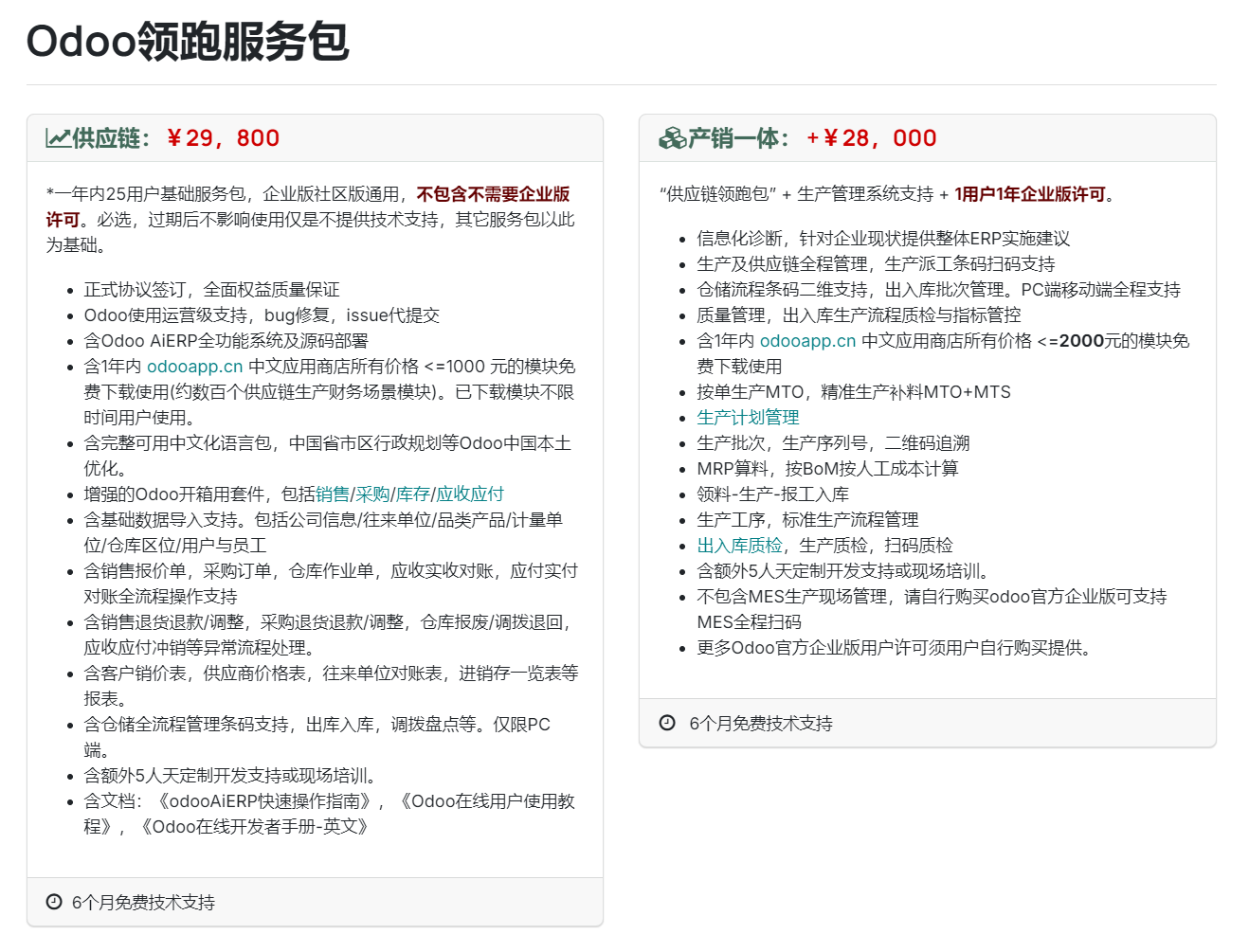Click the clock icon in 供应链 card footer
1249x952 pixels.
tap(54, 902)
